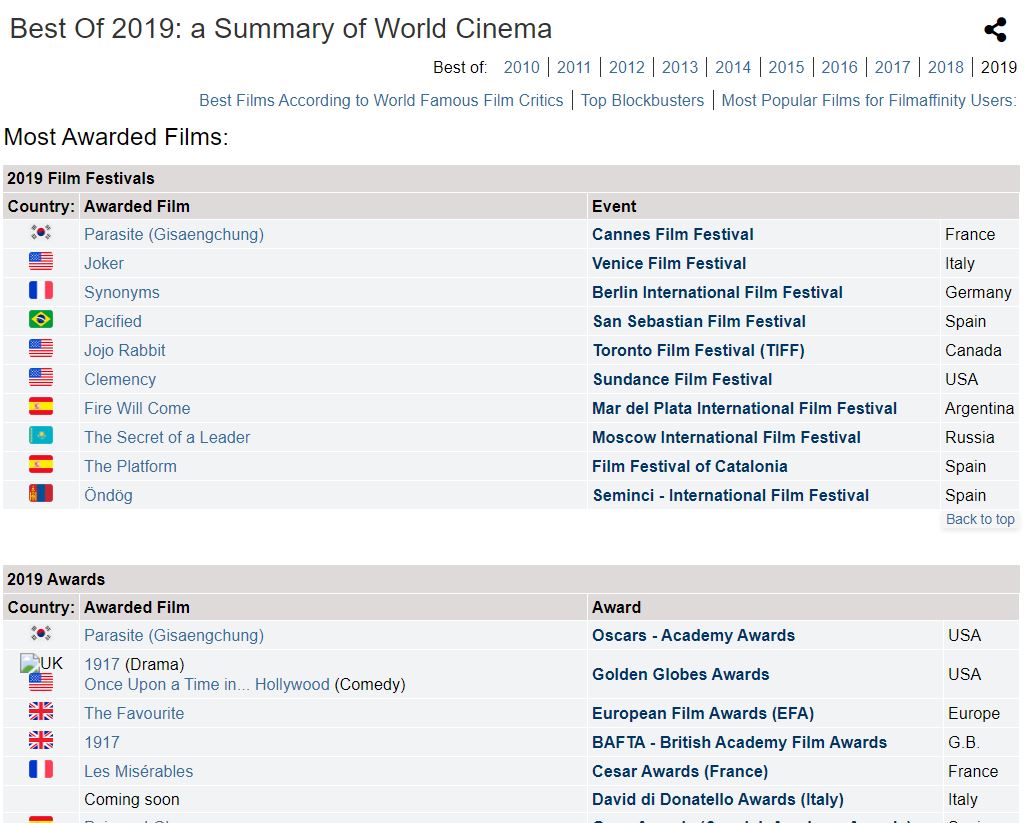The width and height of the screenshot is (1027, 823).
Task: Click the South Korea flag beside Cannes Parasite
Action: pos(41,233)
